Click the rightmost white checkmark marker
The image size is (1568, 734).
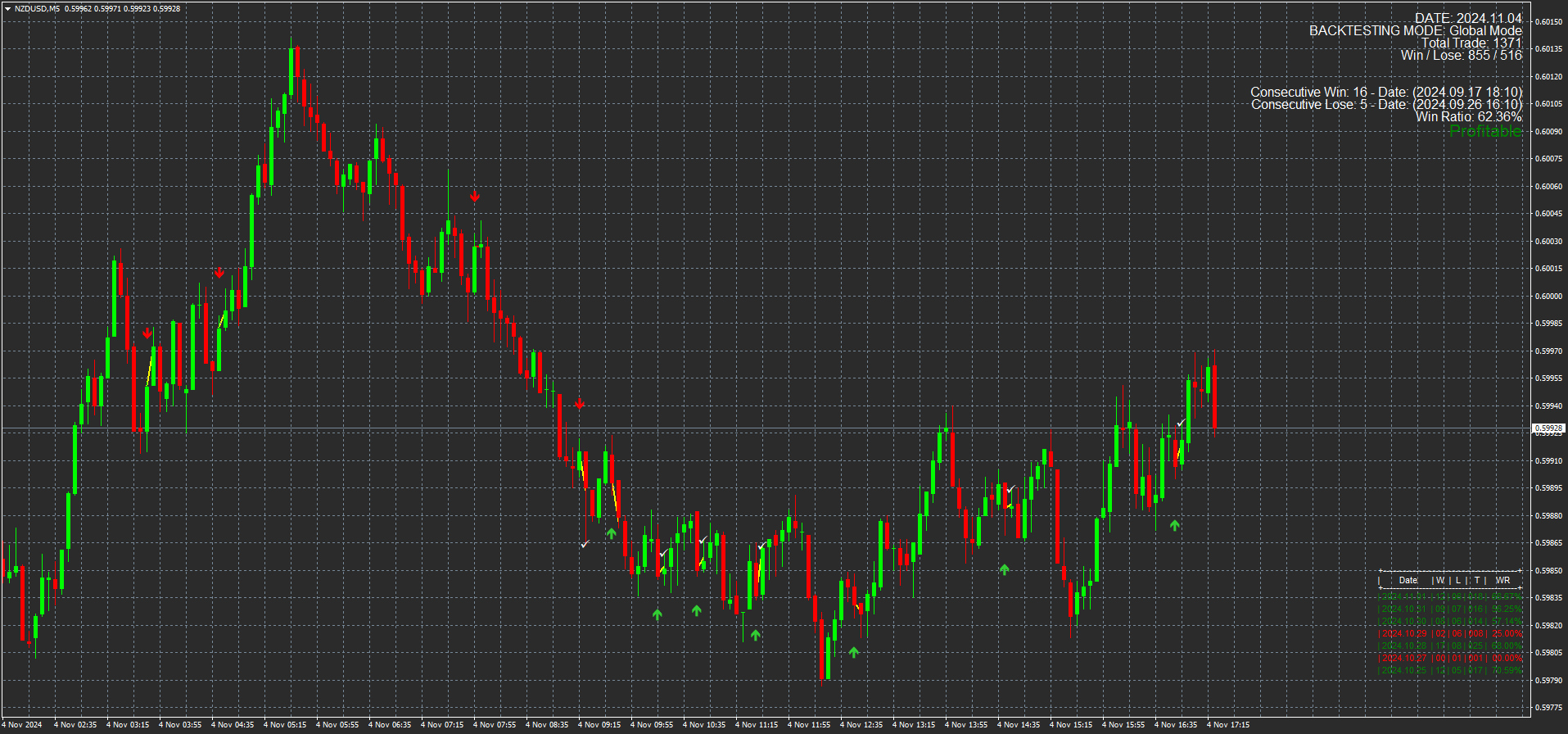coord(1181,422)
